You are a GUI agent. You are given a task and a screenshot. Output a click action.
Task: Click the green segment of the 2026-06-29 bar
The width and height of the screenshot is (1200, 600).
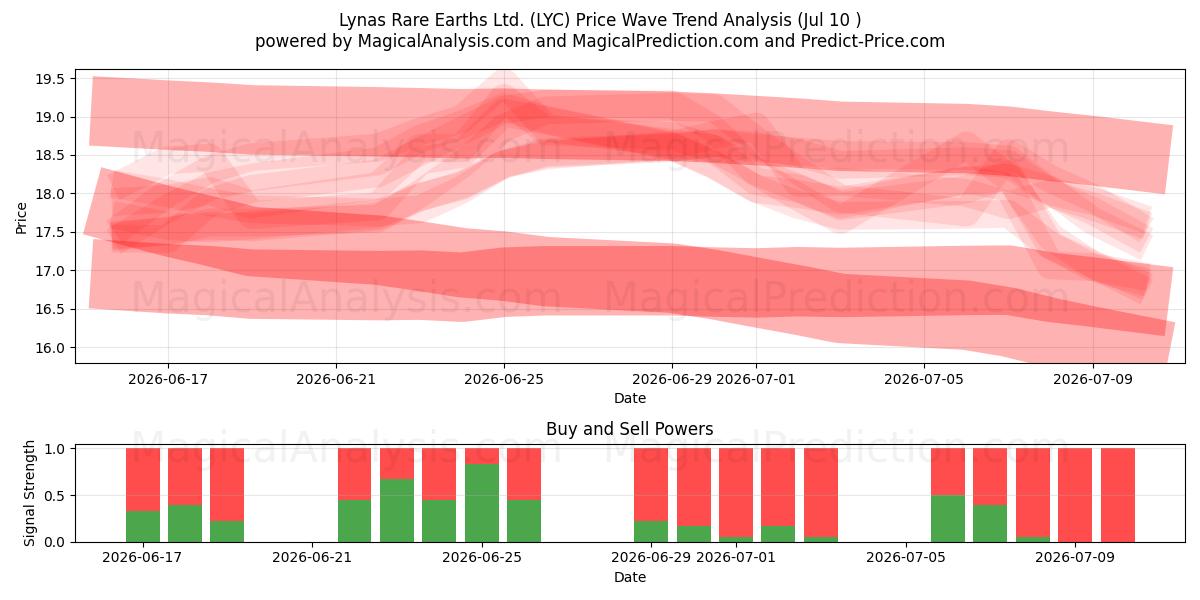tap(651, 531)
